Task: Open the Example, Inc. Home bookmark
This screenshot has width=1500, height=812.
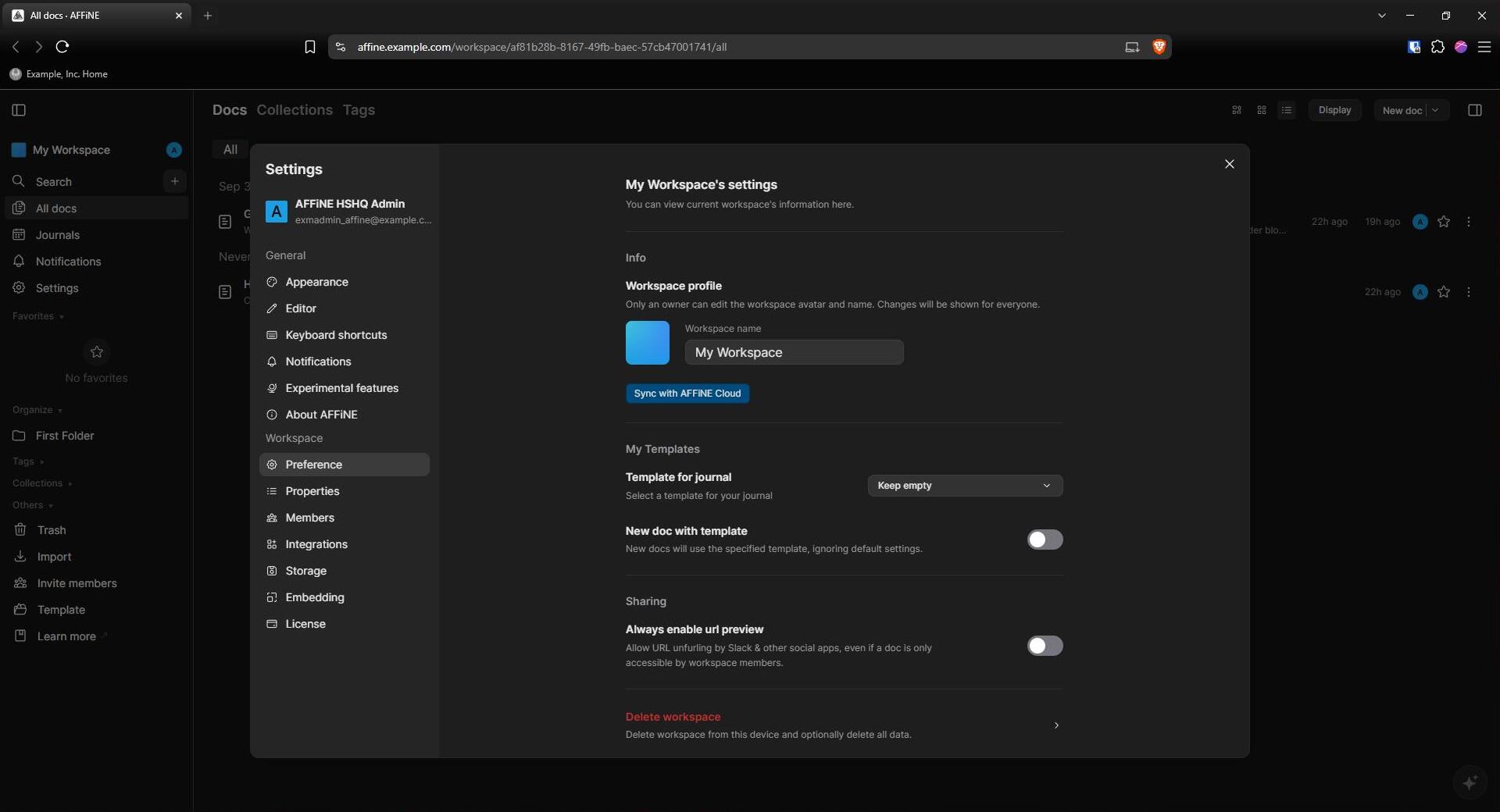Action: (59, 74)
